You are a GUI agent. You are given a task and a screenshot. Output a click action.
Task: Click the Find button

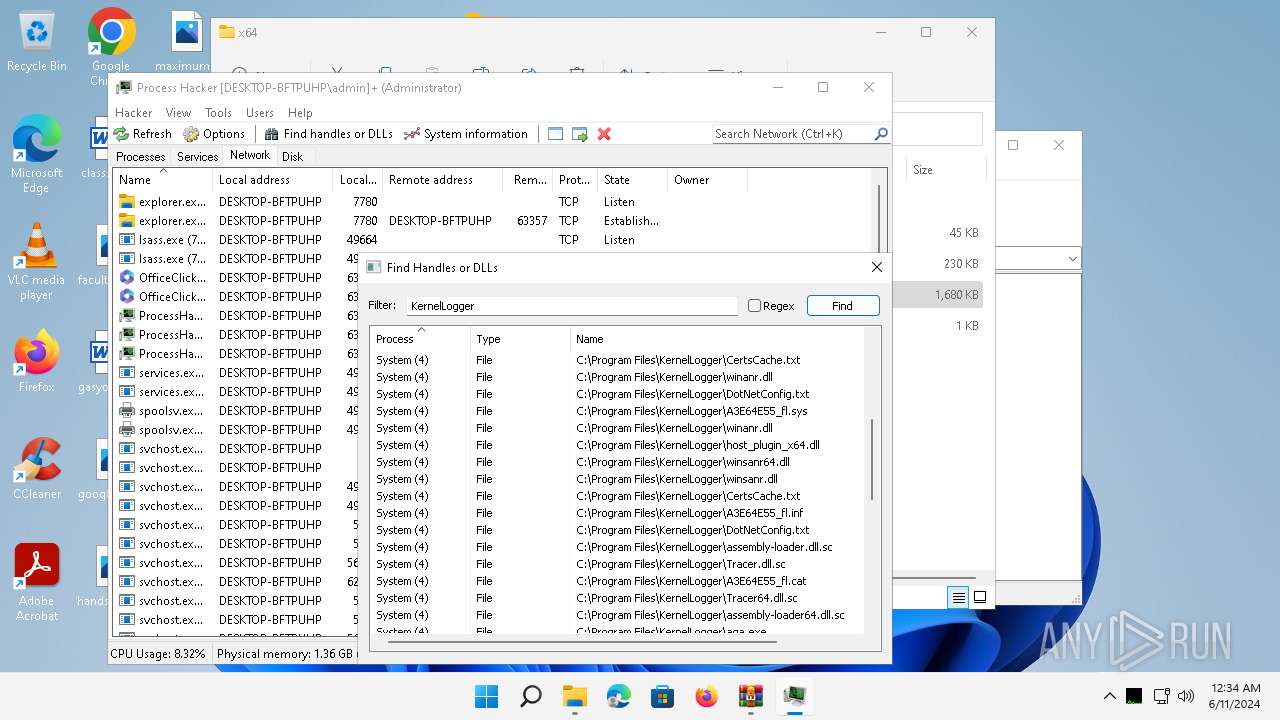pyautogui.click(x=842, y=306)
